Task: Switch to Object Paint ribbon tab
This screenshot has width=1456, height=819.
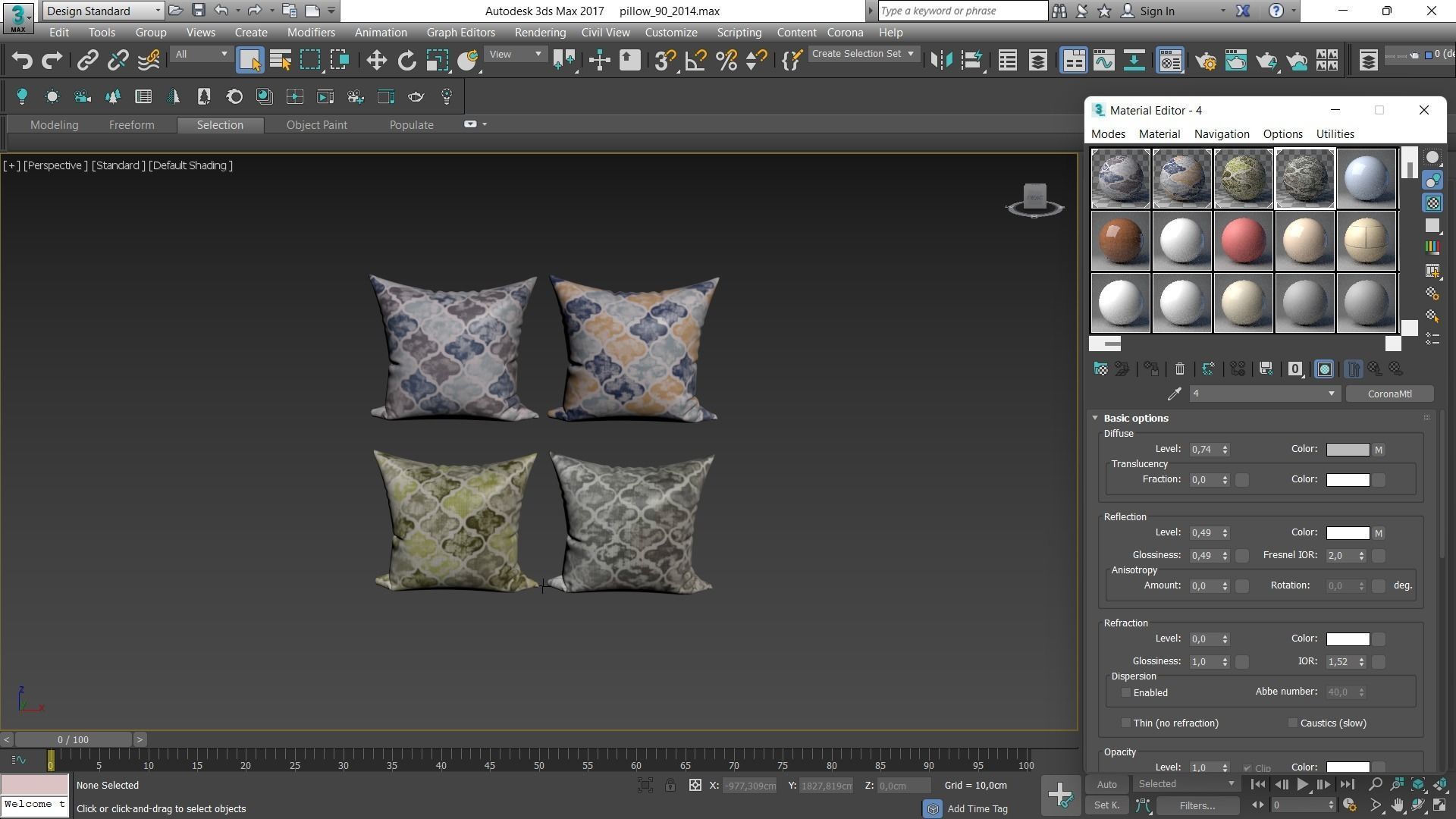Action: click(316, 125)
